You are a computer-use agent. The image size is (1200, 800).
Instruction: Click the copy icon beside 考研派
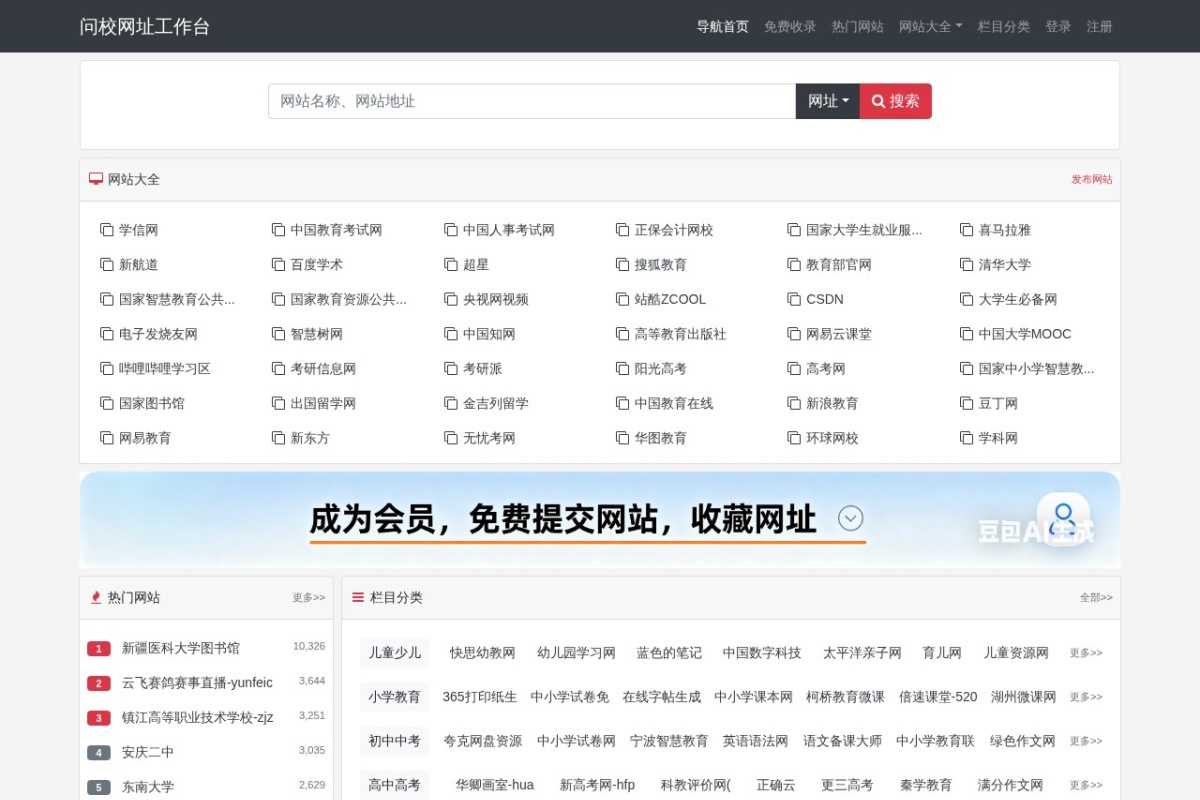pos(451,369)
